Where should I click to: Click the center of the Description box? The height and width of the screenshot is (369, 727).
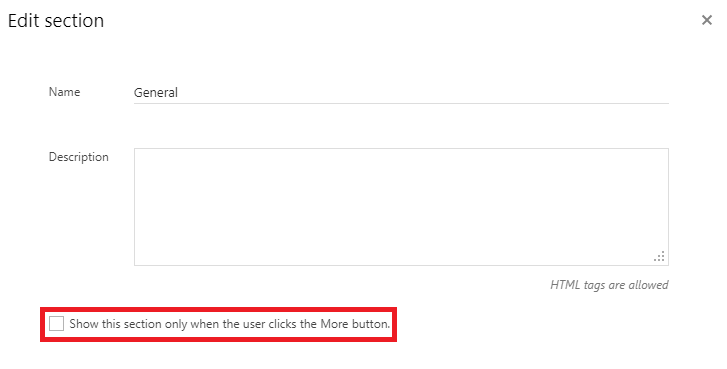pos(401,207)
